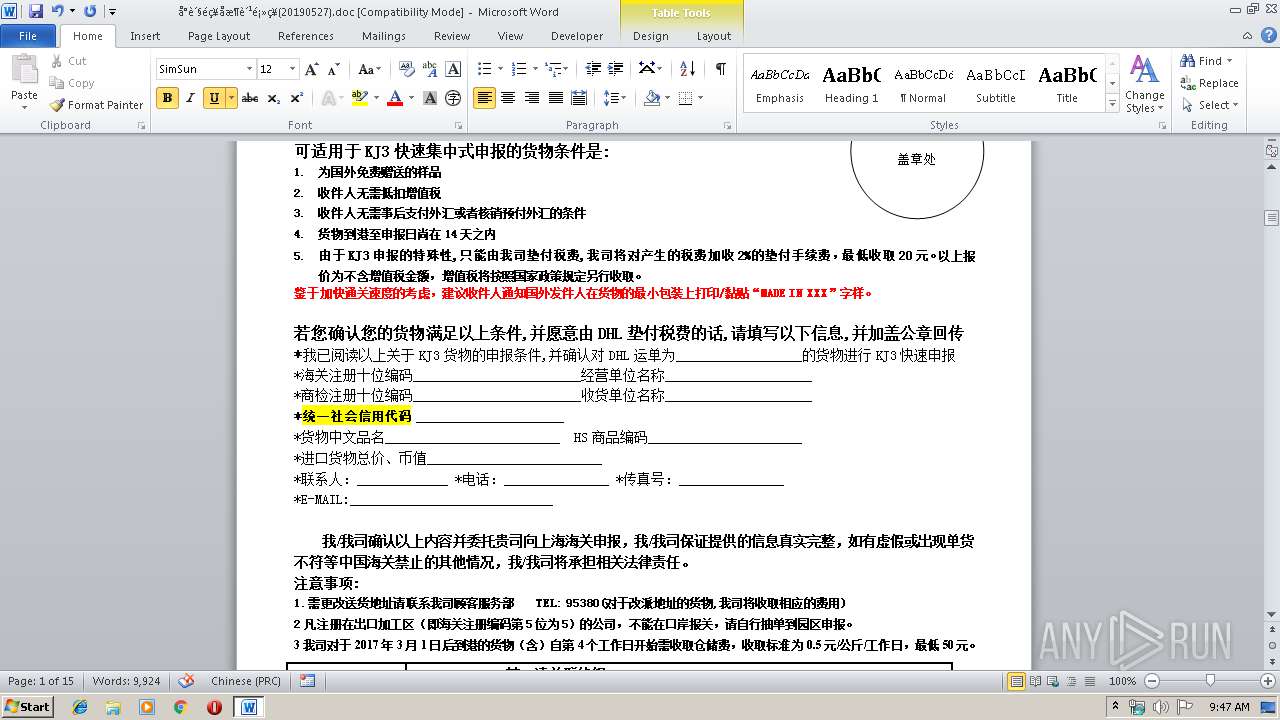Open the Change Case Aa dropdown
1280x720 pixels.
[369, 69]
